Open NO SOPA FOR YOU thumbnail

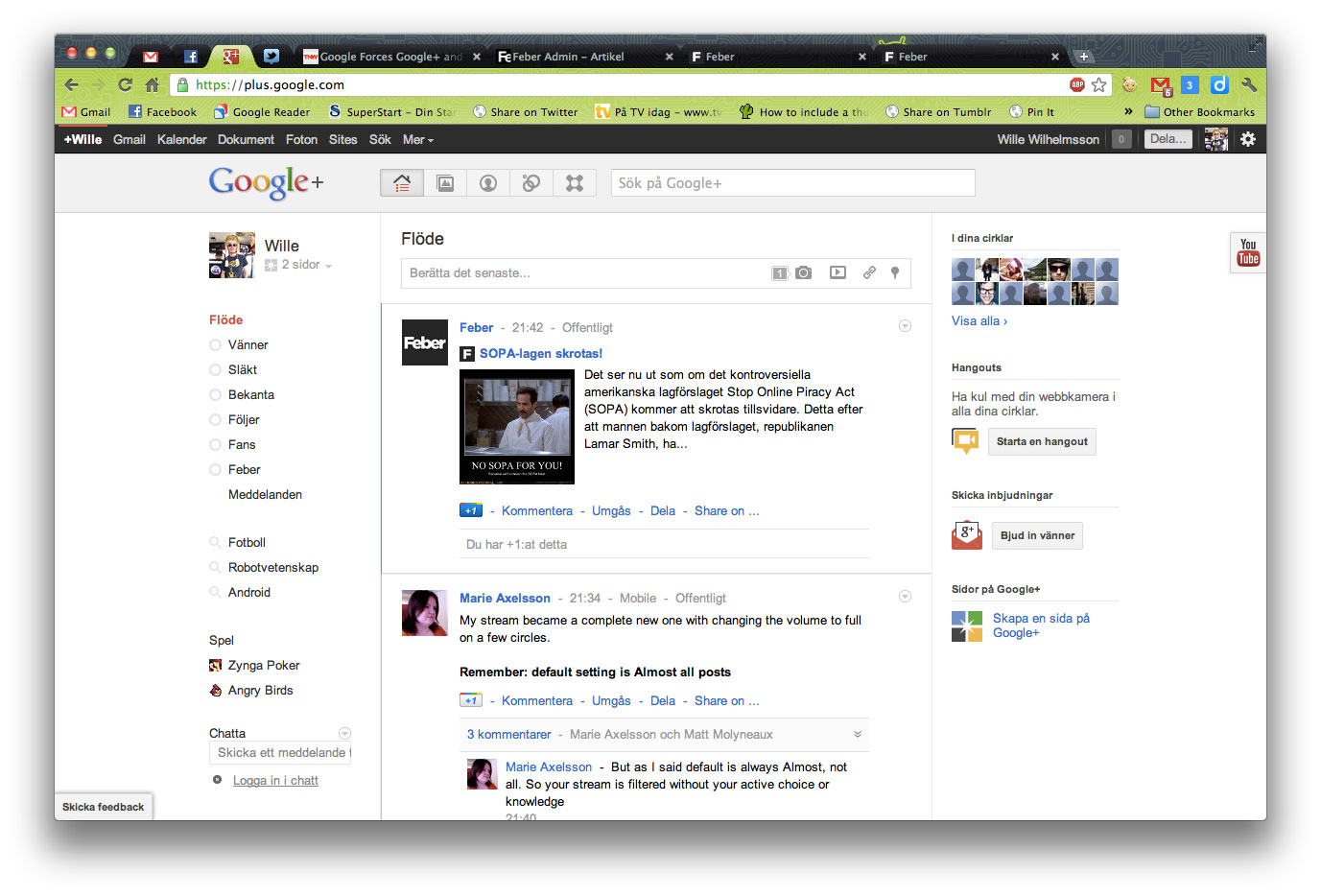[x=517, y=426]
